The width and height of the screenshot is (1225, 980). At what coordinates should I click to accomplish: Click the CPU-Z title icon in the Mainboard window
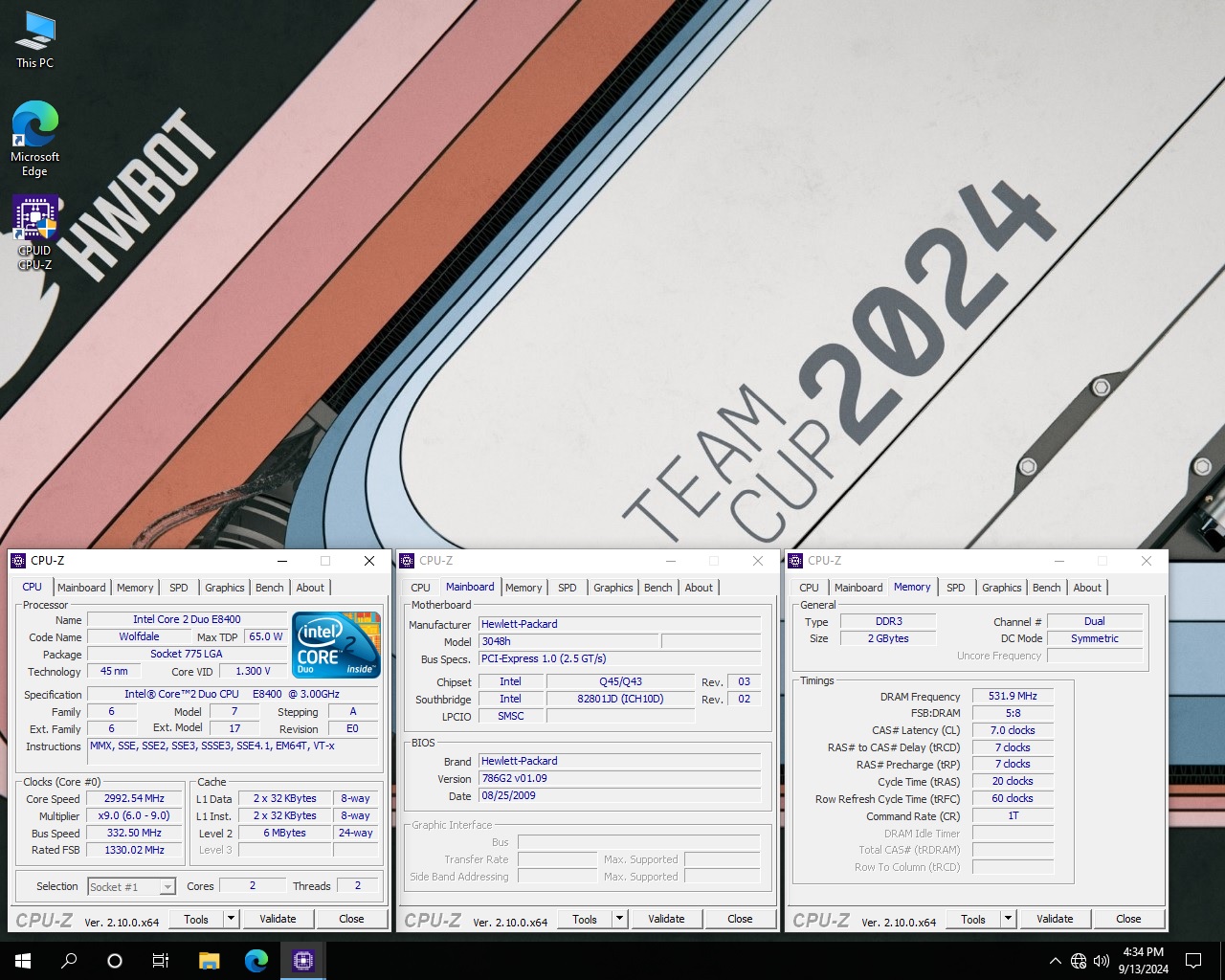[407, 561]
